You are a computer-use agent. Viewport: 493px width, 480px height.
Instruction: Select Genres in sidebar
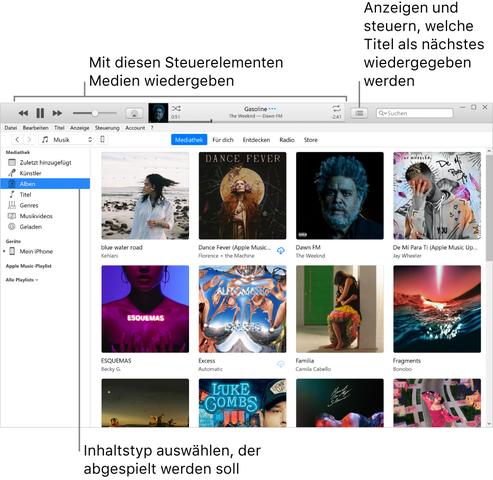pos(45,205)
